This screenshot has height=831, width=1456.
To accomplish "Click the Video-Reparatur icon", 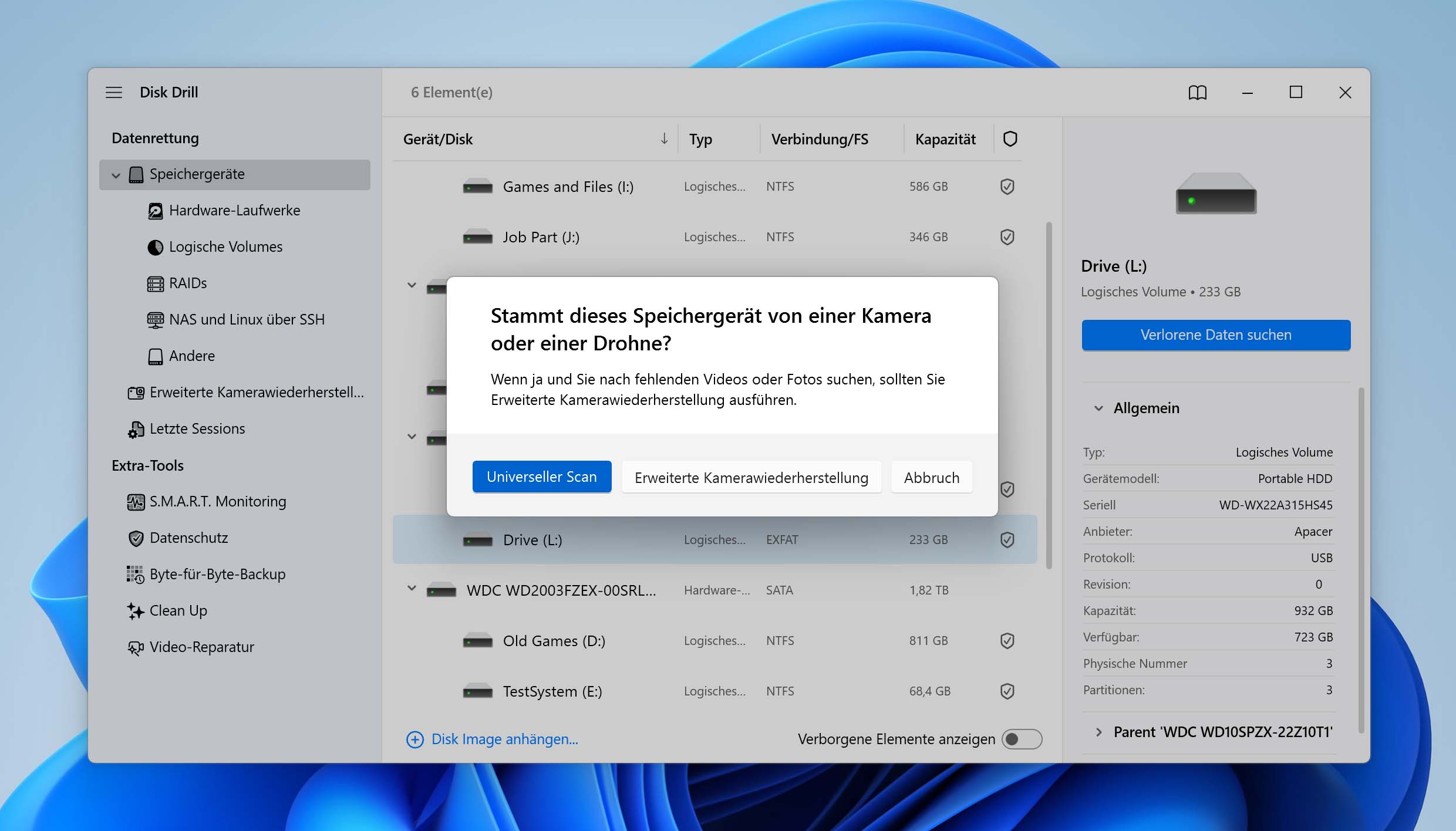I will (136, 647).
